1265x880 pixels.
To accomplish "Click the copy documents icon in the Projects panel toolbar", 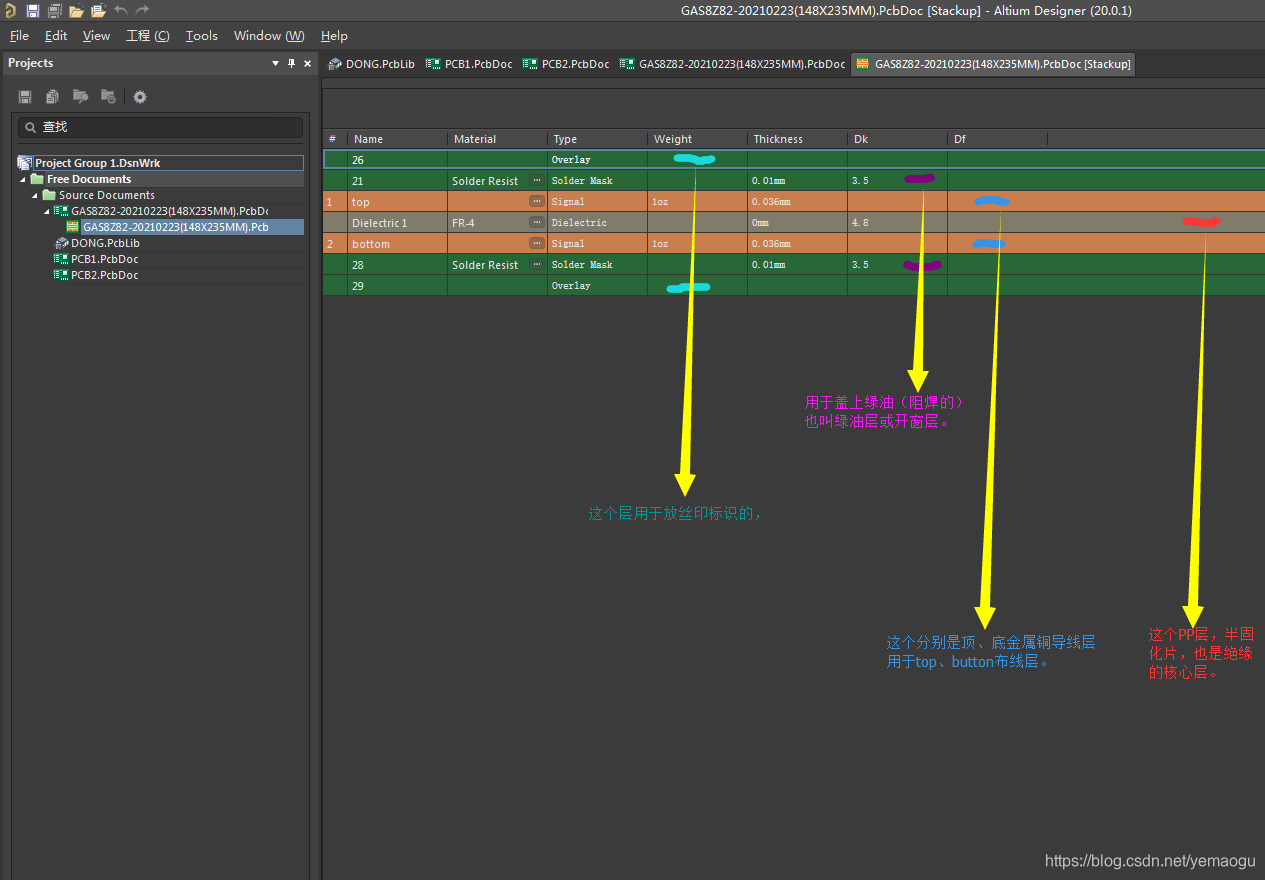I will pyautogui.click(x=52, y=97).
